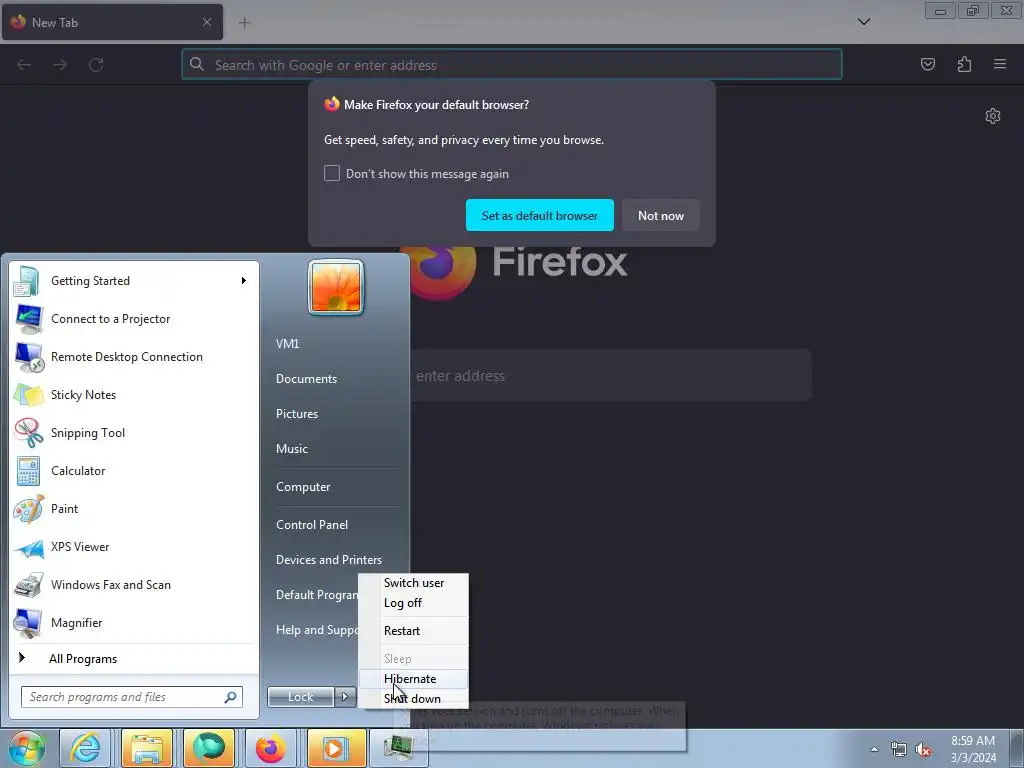1024x768 pixels.
Task: Launch Connect to a Projector
Action: coord(134,319)
